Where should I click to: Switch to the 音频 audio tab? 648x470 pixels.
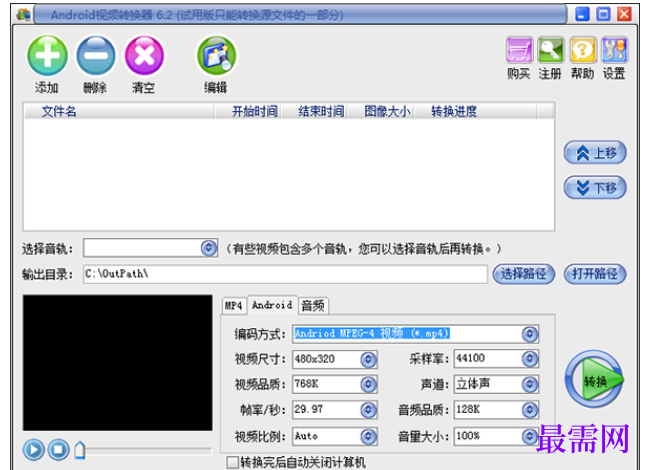click(x=313, y=306)
